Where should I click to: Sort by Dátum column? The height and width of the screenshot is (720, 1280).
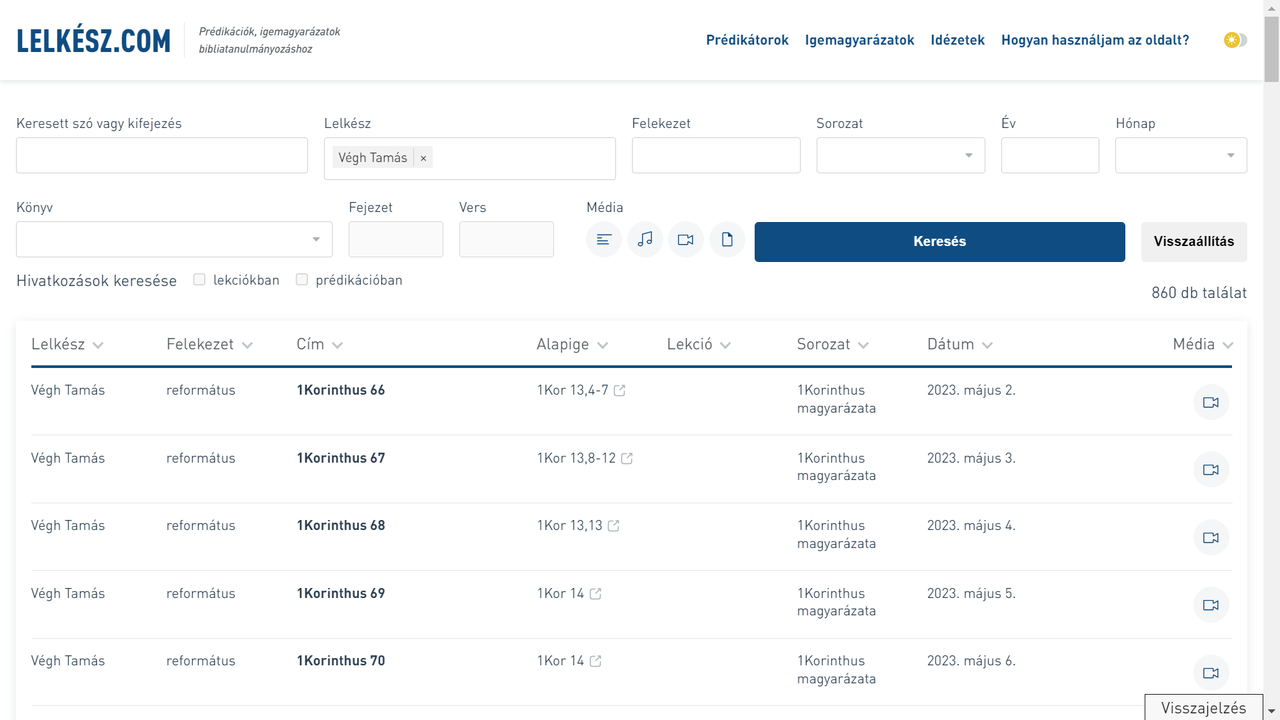point(960,344)
